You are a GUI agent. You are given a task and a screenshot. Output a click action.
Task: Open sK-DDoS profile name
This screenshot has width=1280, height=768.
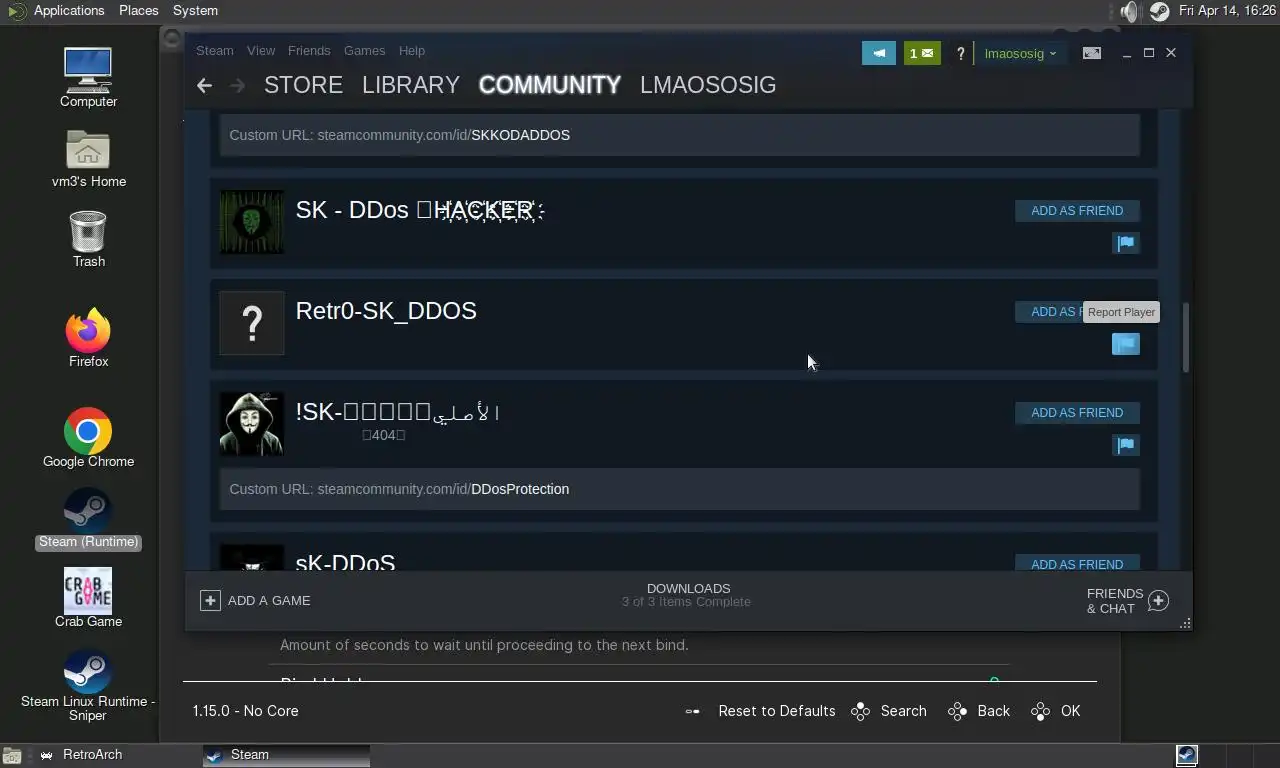pos(345,563)
